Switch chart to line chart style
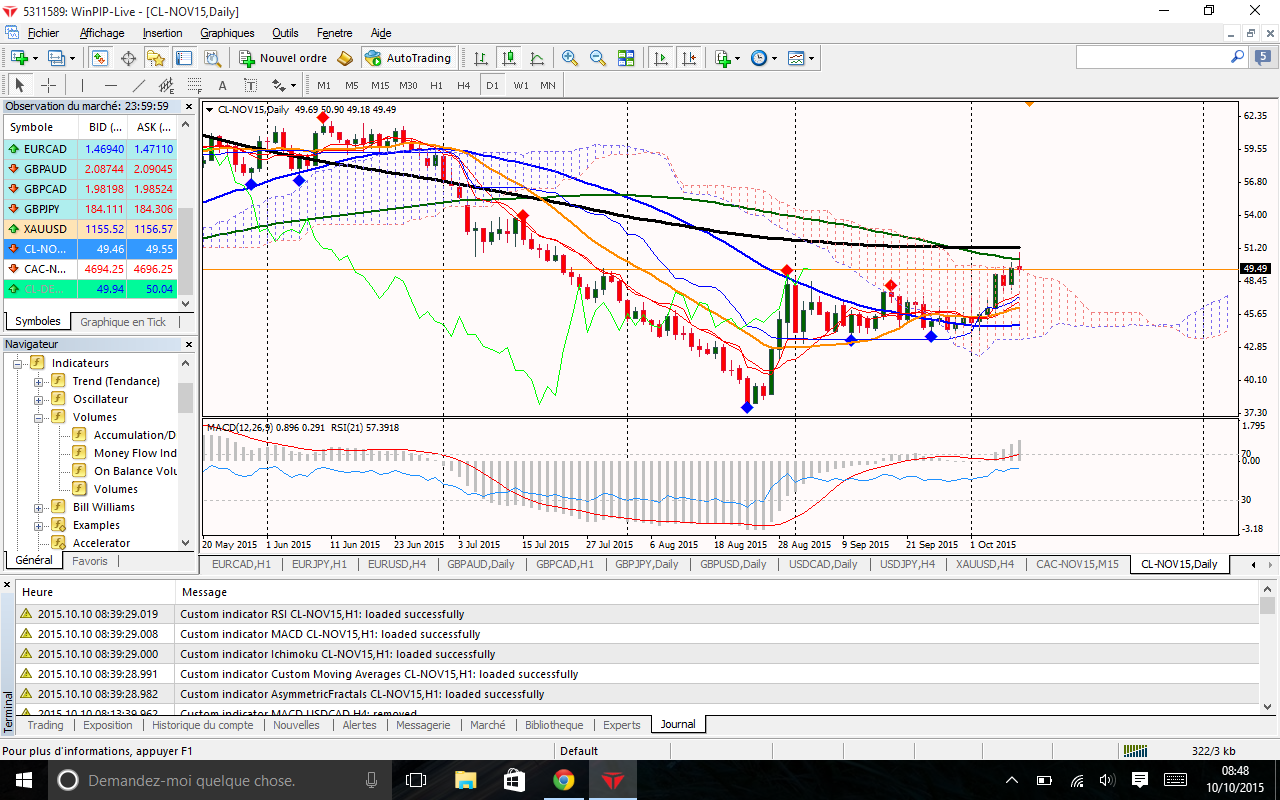The height and width of the screenshot is (800, 1280). tap(537, 58)
